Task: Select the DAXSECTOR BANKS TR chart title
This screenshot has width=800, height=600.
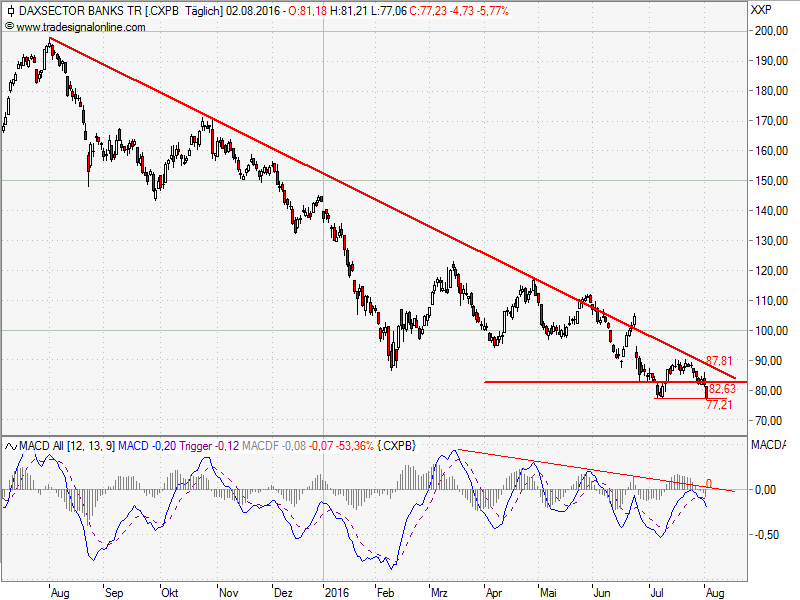Action: point(78,11)
